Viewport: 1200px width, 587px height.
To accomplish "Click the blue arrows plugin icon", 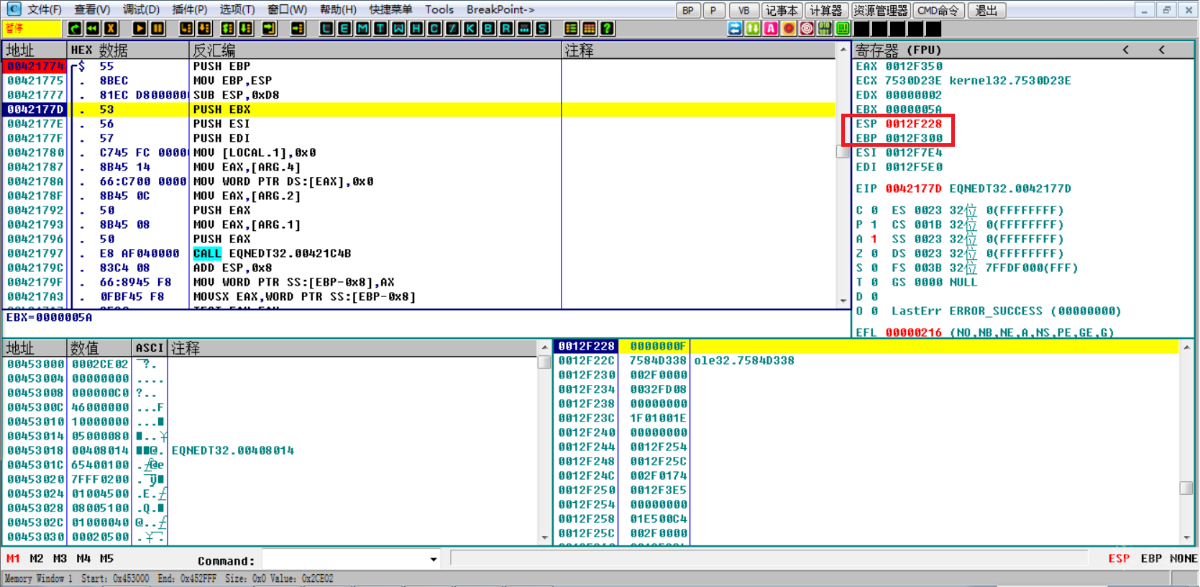I will click(x=735, y=28).
